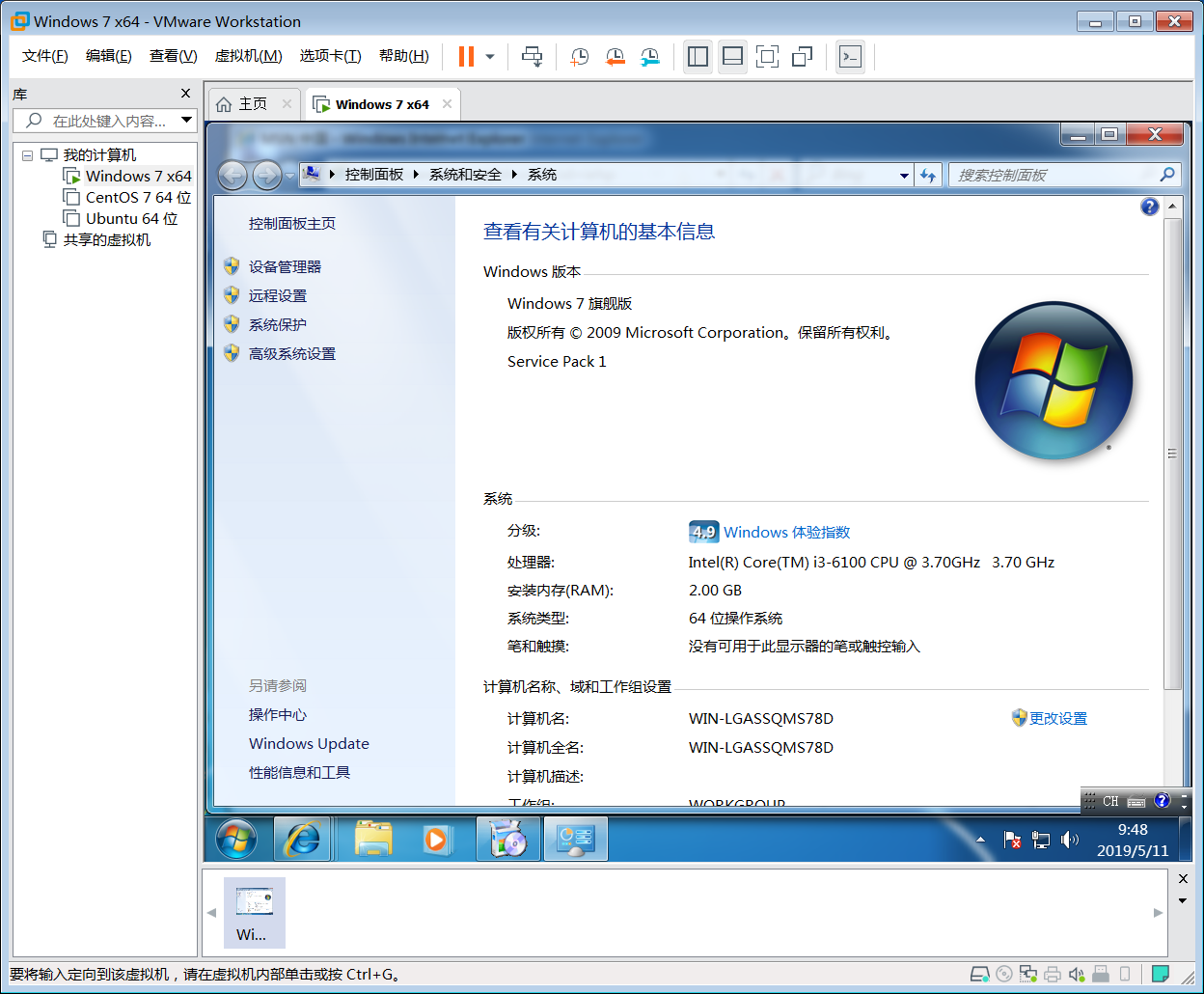Enter full screen mode icon
1204x994 pixels.
coord(767,57)
